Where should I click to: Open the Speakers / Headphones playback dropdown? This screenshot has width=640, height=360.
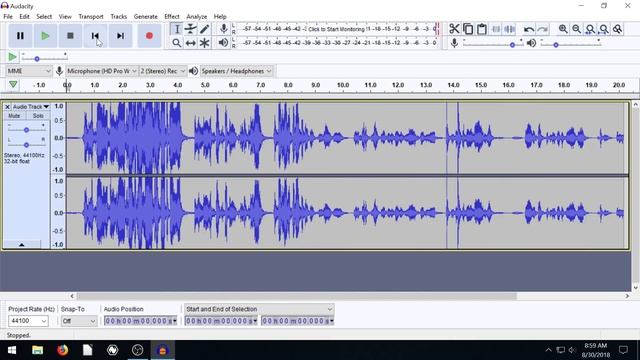tap(236, 71)
